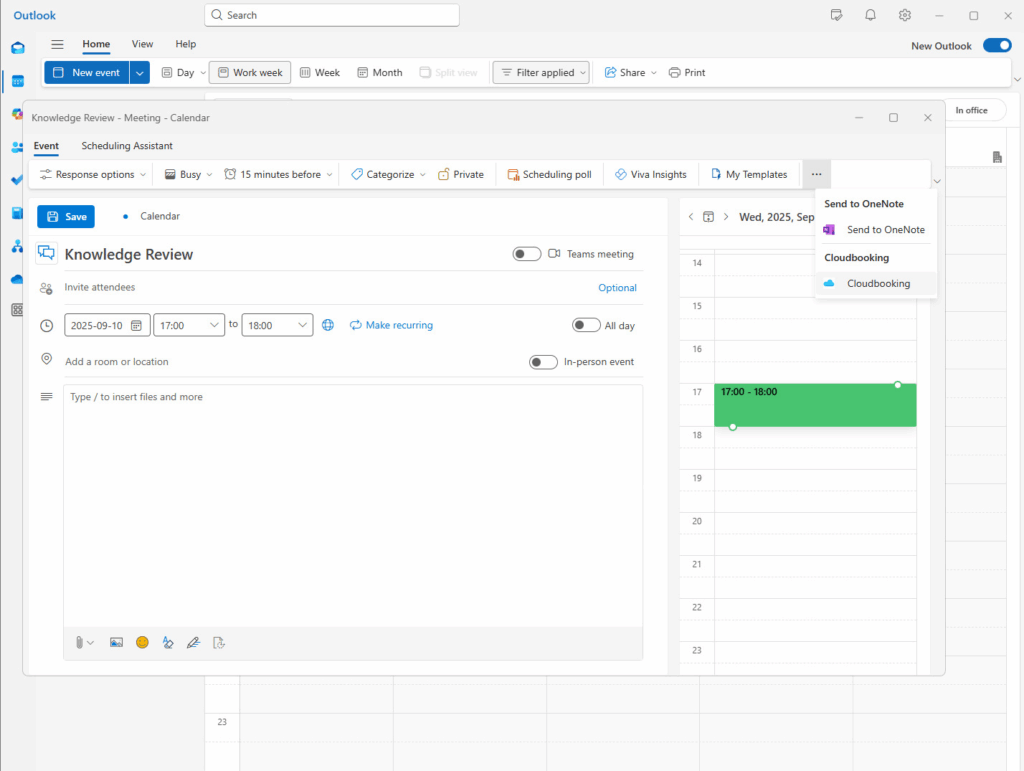This screenshot has height=771, width=1024.
Task: Click the time zone globe icon
Action: pos(328,325)
